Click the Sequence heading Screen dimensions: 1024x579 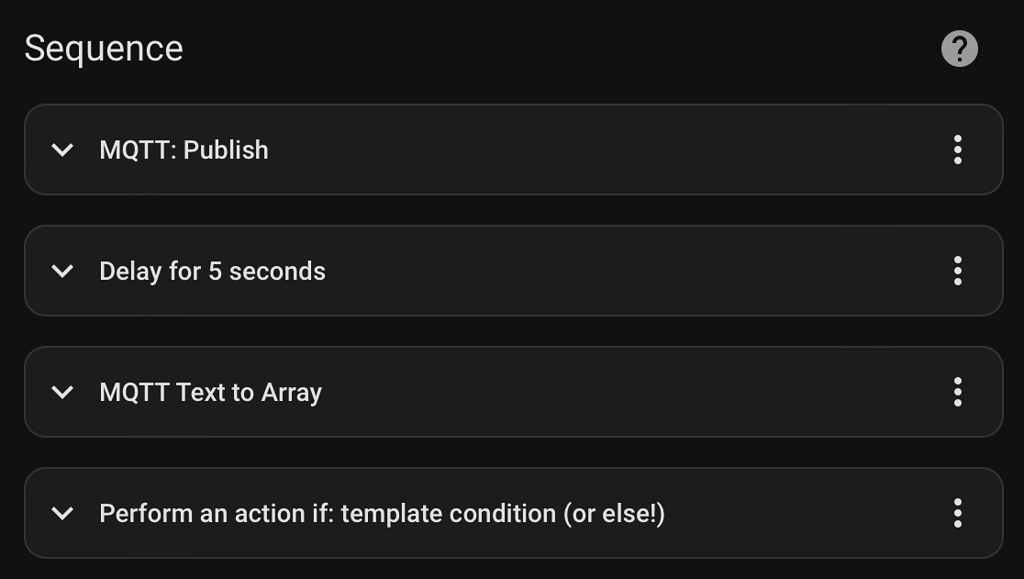pyautogui.click(x=104, y=47)
